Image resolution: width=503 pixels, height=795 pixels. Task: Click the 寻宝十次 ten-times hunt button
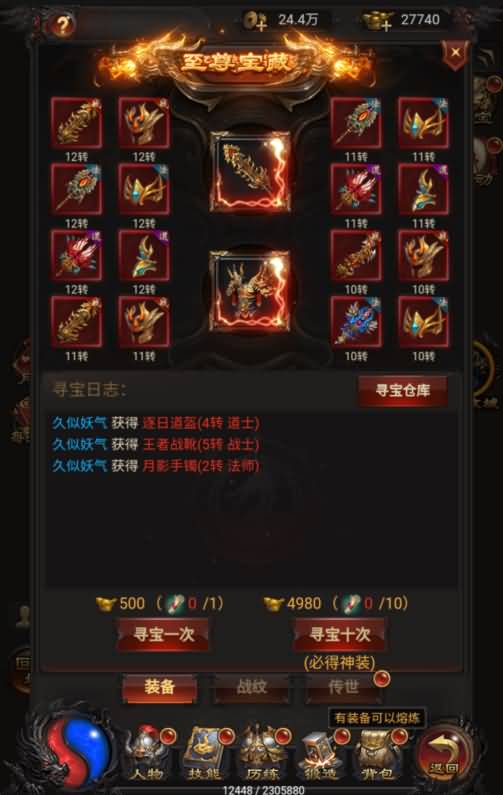pos(340,634)
